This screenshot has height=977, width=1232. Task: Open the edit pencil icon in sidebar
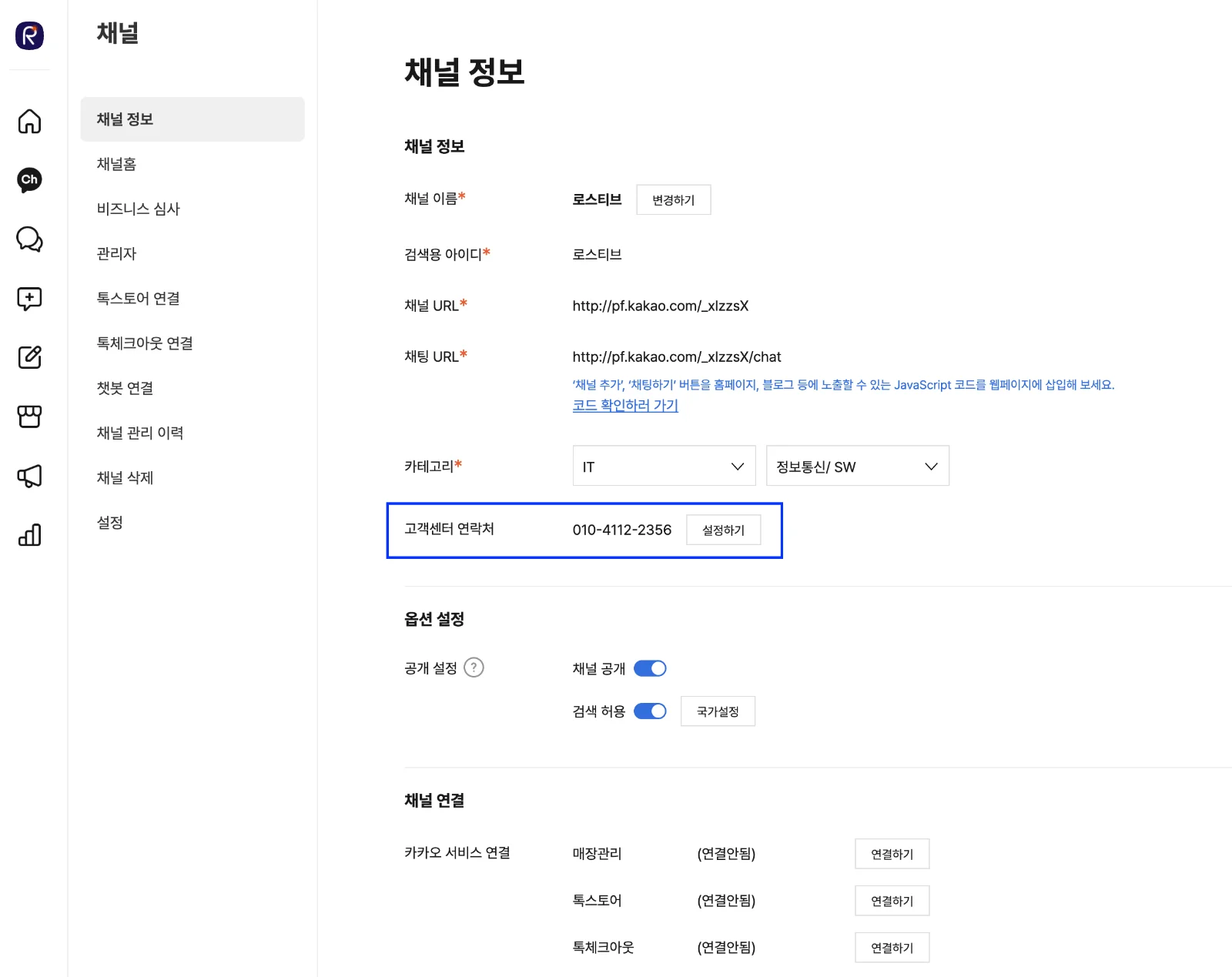point(29,357)
